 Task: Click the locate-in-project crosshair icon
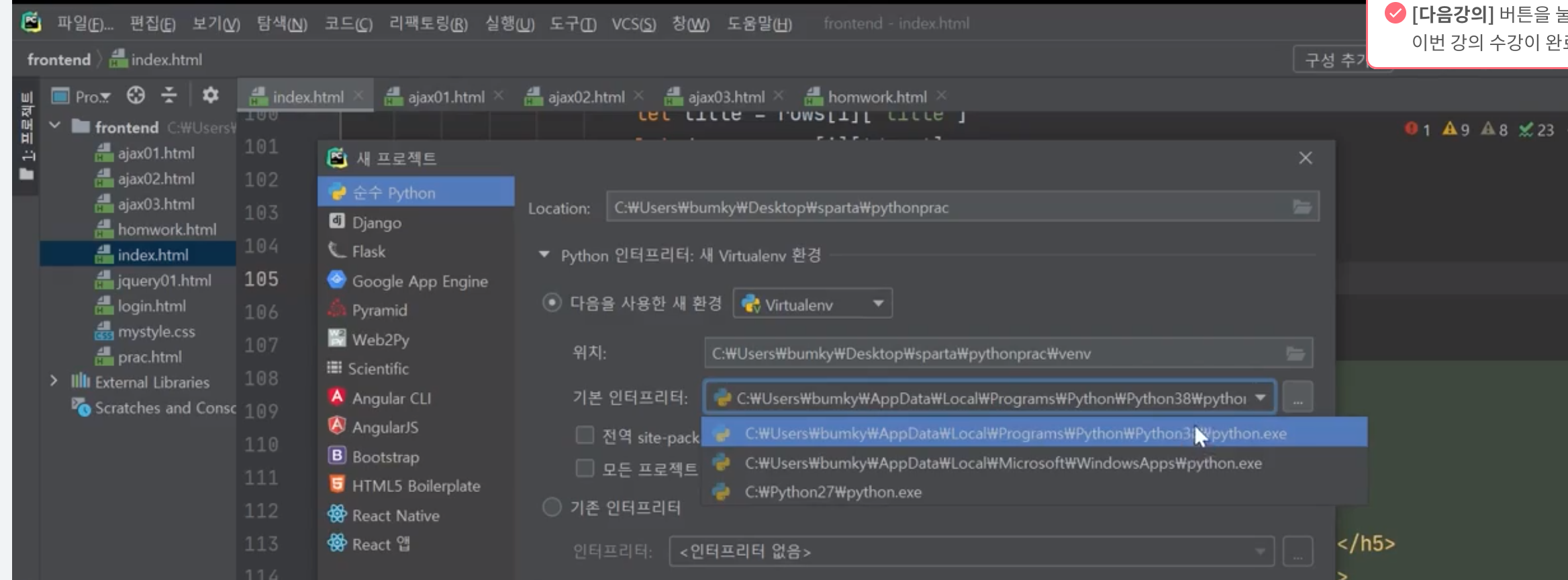tap(136, 95)
